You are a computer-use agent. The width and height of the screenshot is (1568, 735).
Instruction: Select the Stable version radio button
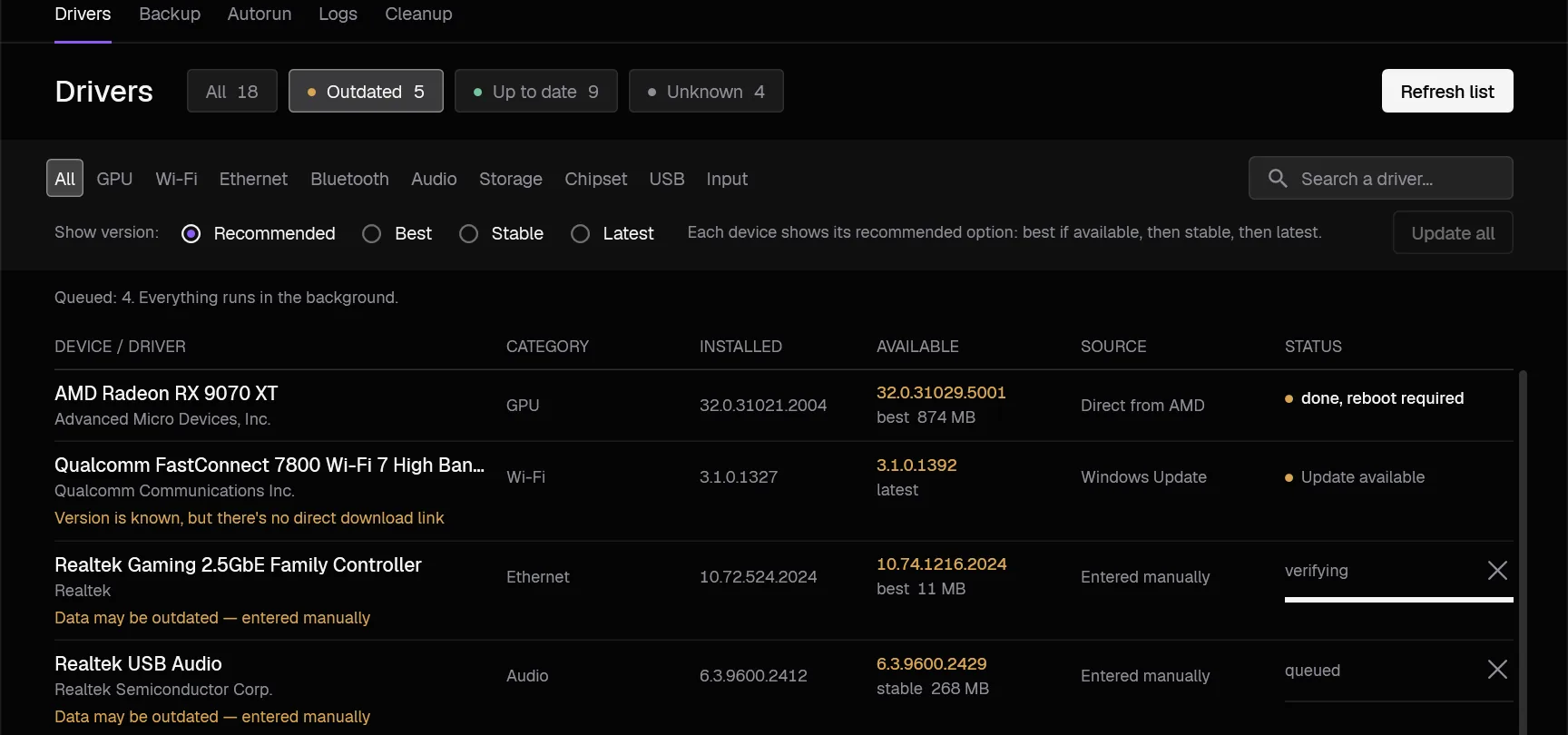coord(469,234)
